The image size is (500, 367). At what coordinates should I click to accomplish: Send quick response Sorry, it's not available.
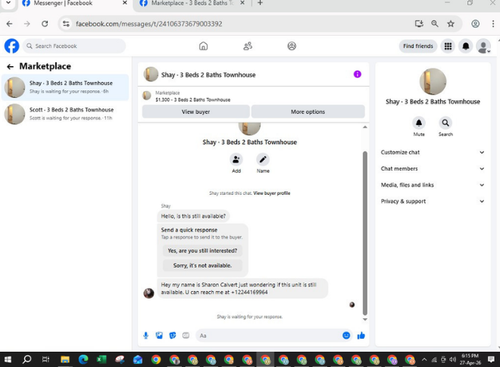click(x=202, y=266)
